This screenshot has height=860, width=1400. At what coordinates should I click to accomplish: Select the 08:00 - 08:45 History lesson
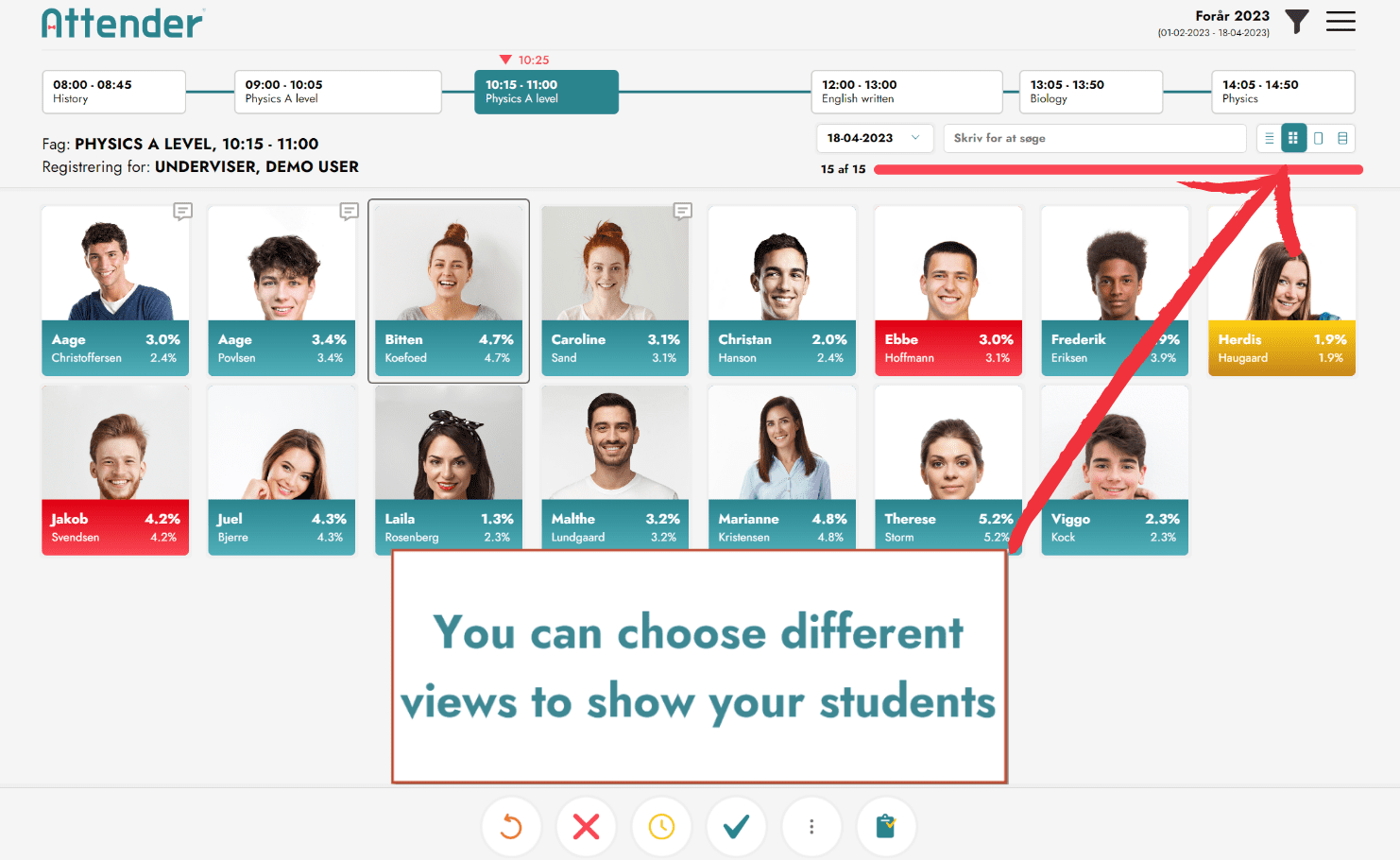click(x=113, y=92)
